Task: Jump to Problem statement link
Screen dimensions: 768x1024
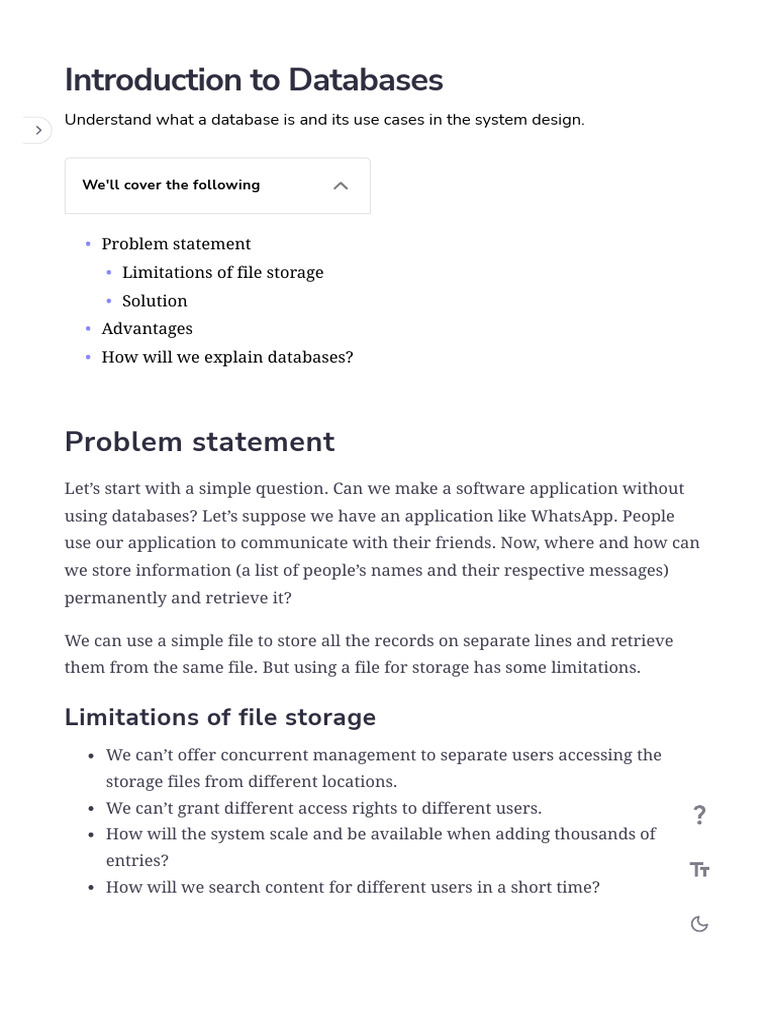Action: coord(176,244)
